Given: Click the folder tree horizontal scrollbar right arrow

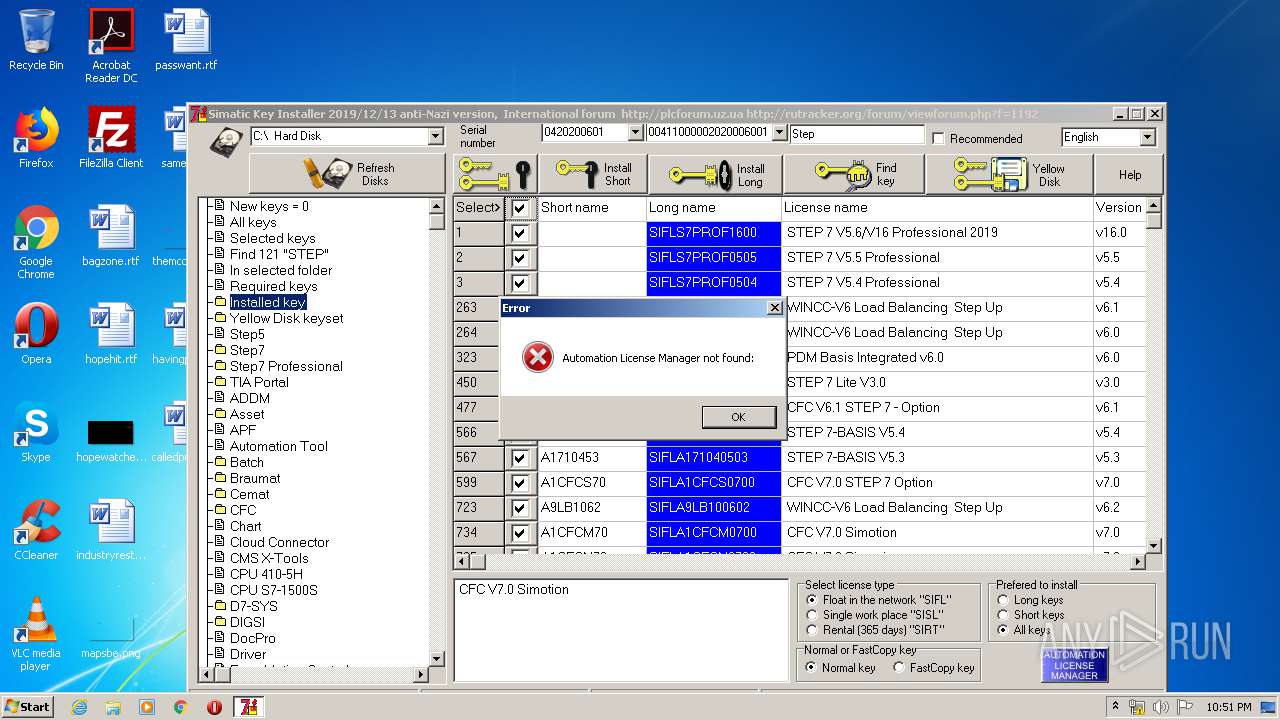Looking at the screenshot, I should [421, 675].
